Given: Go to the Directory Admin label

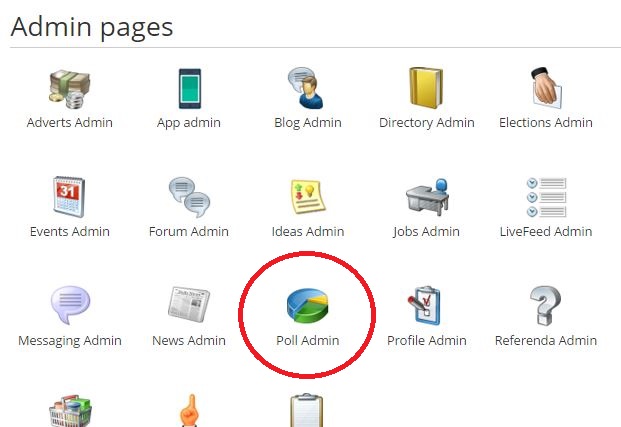Looking at the screenshot, I should (x=427, y=123).
